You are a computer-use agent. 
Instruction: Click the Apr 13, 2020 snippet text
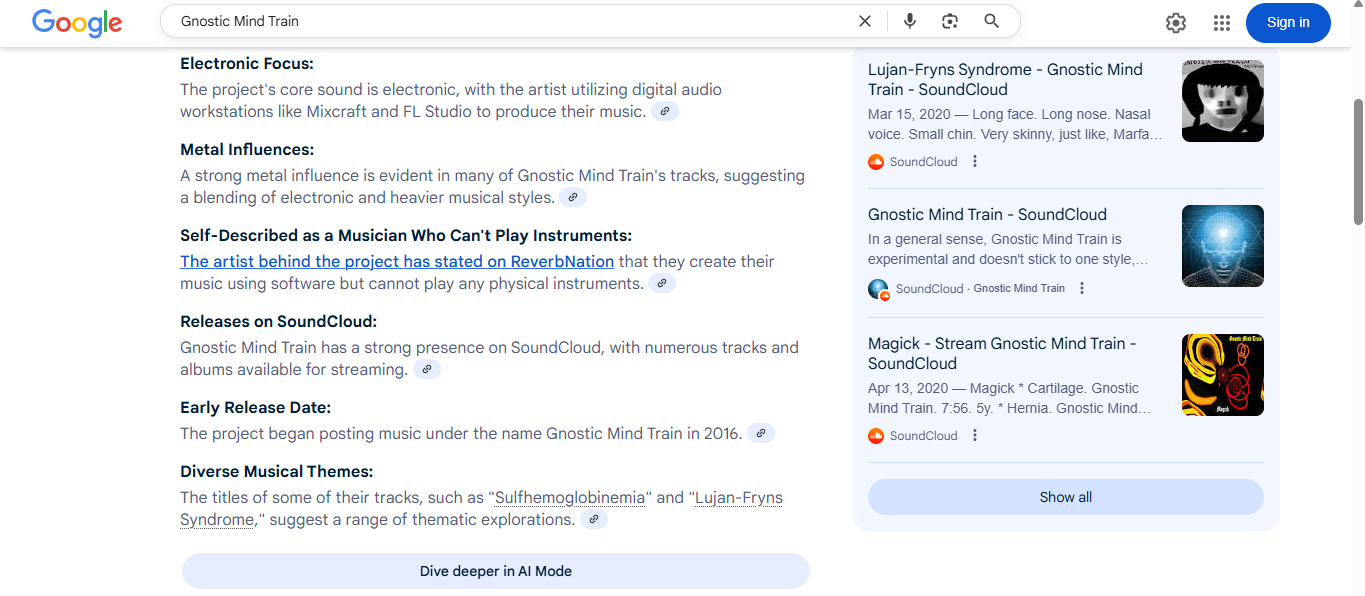[1010, 398]
